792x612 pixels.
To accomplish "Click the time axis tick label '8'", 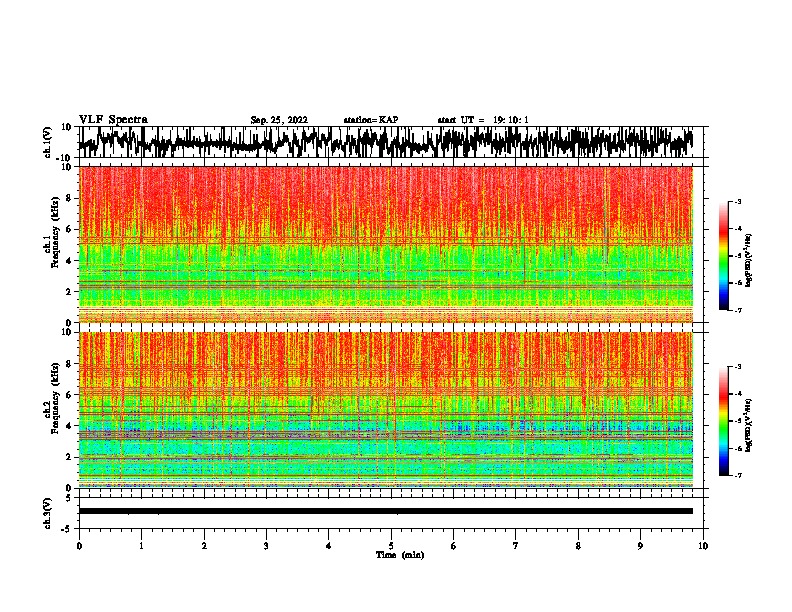I will pos(578,546).
